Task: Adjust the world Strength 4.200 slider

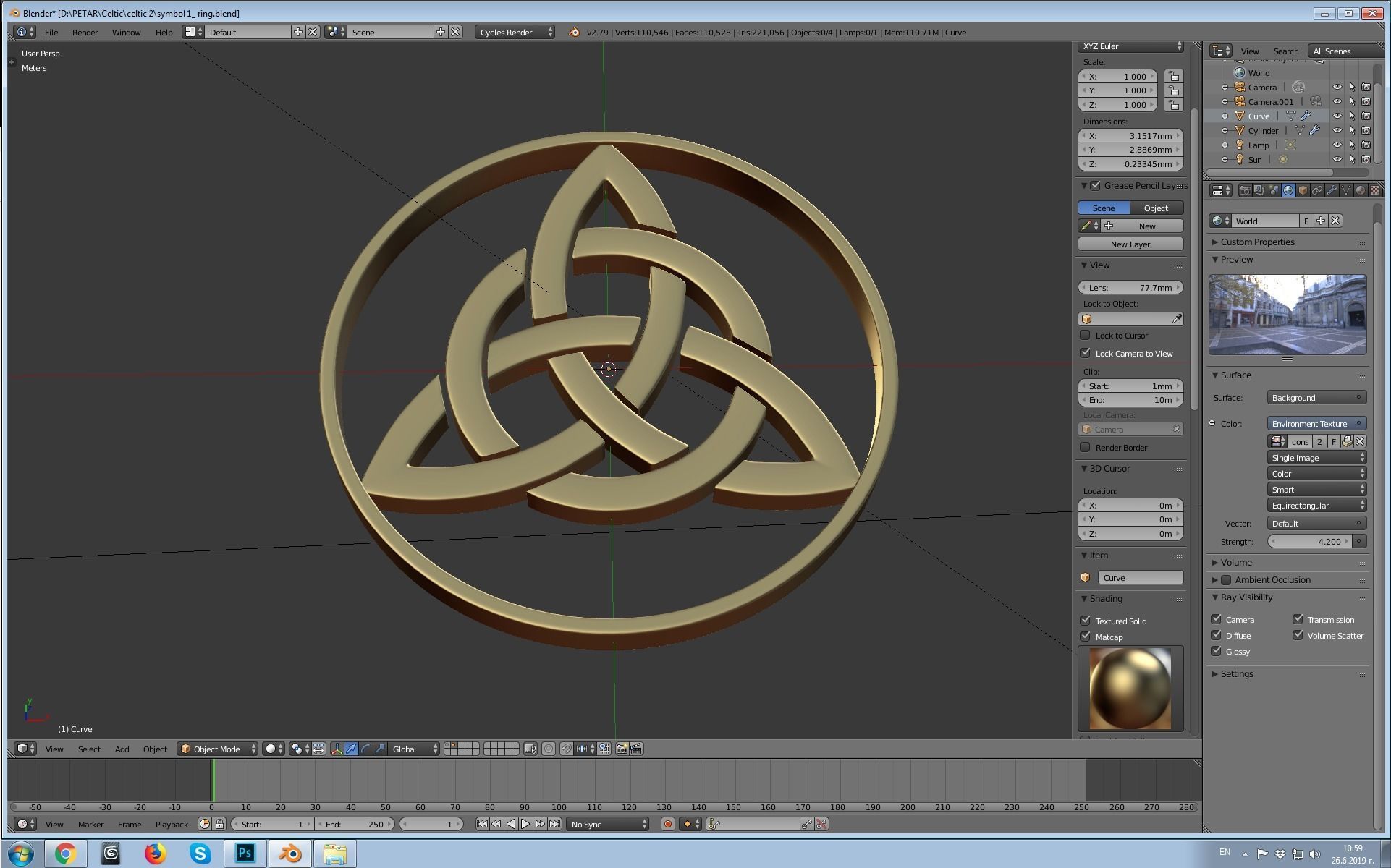Action: pyautogui.click(x=1310, y=541)
